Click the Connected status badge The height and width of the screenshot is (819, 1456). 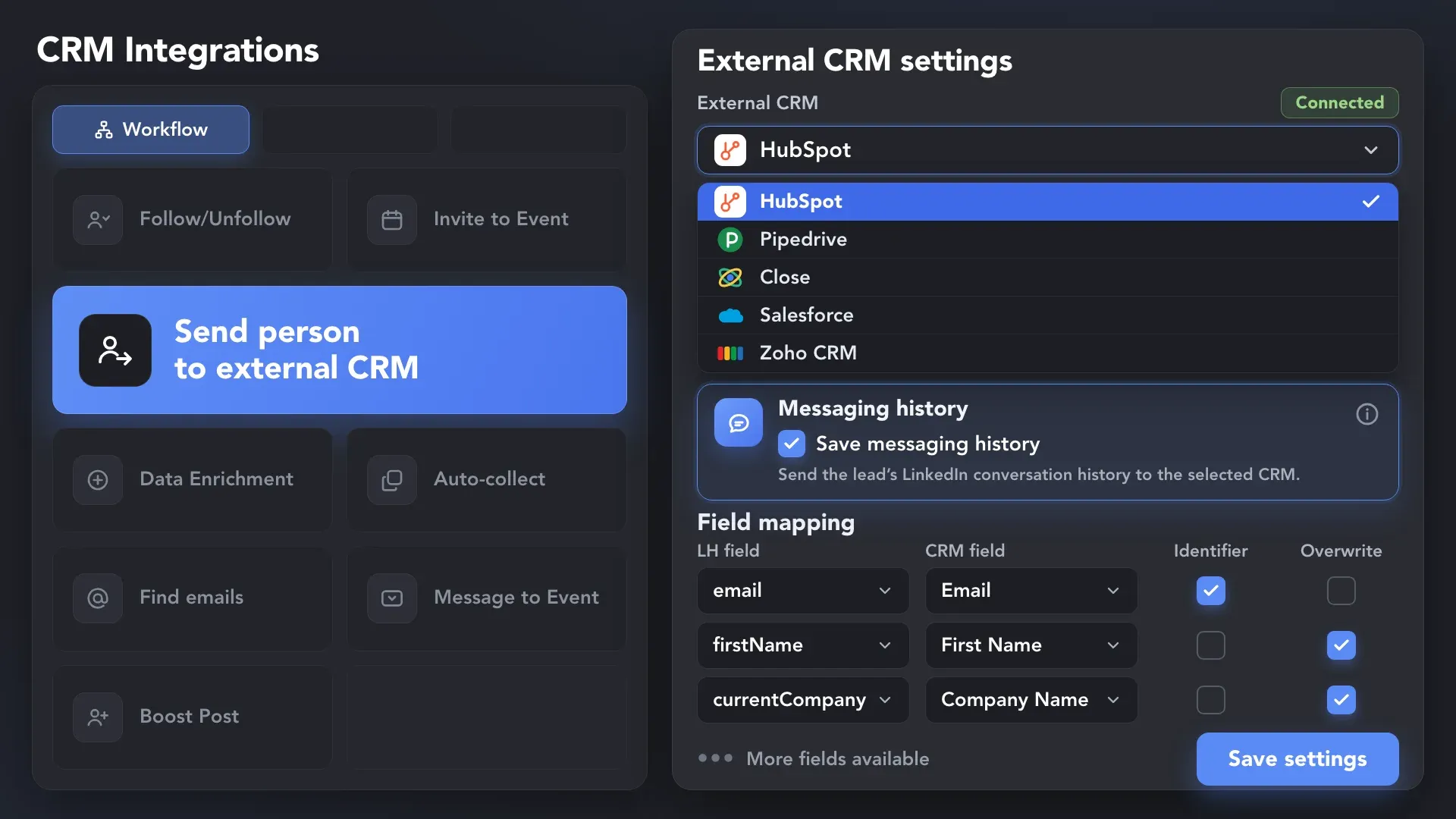tap(1339, 103)
